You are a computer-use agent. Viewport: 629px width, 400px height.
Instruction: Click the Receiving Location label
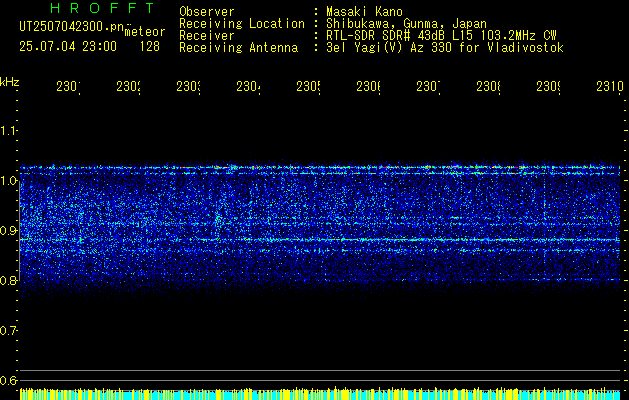(242, 24)
